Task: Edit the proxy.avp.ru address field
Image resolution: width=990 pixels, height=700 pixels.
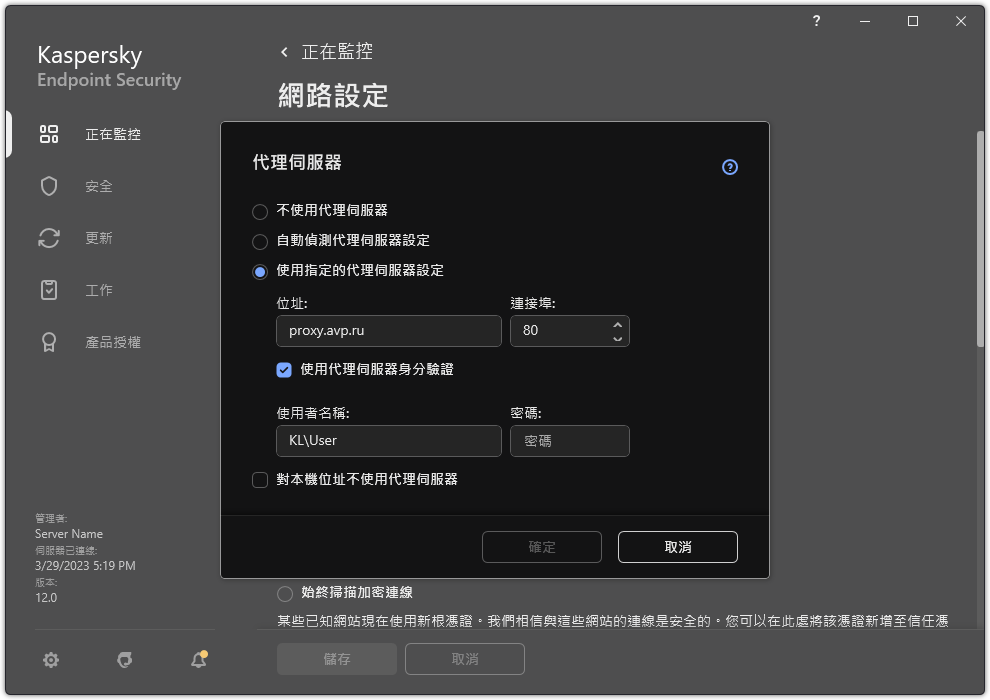Action: 388,331
